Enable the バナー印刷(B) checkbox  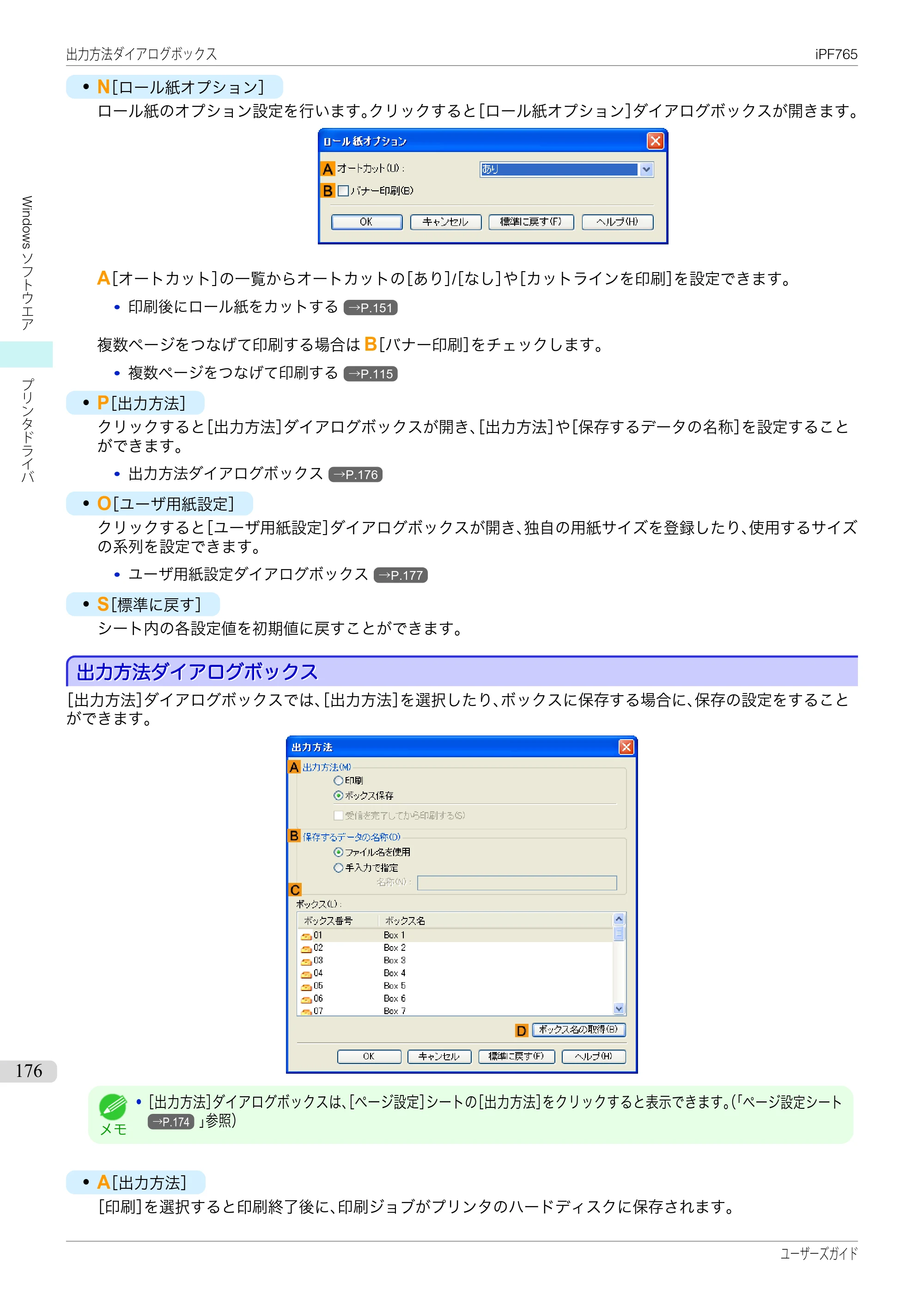tap(343, 191)
